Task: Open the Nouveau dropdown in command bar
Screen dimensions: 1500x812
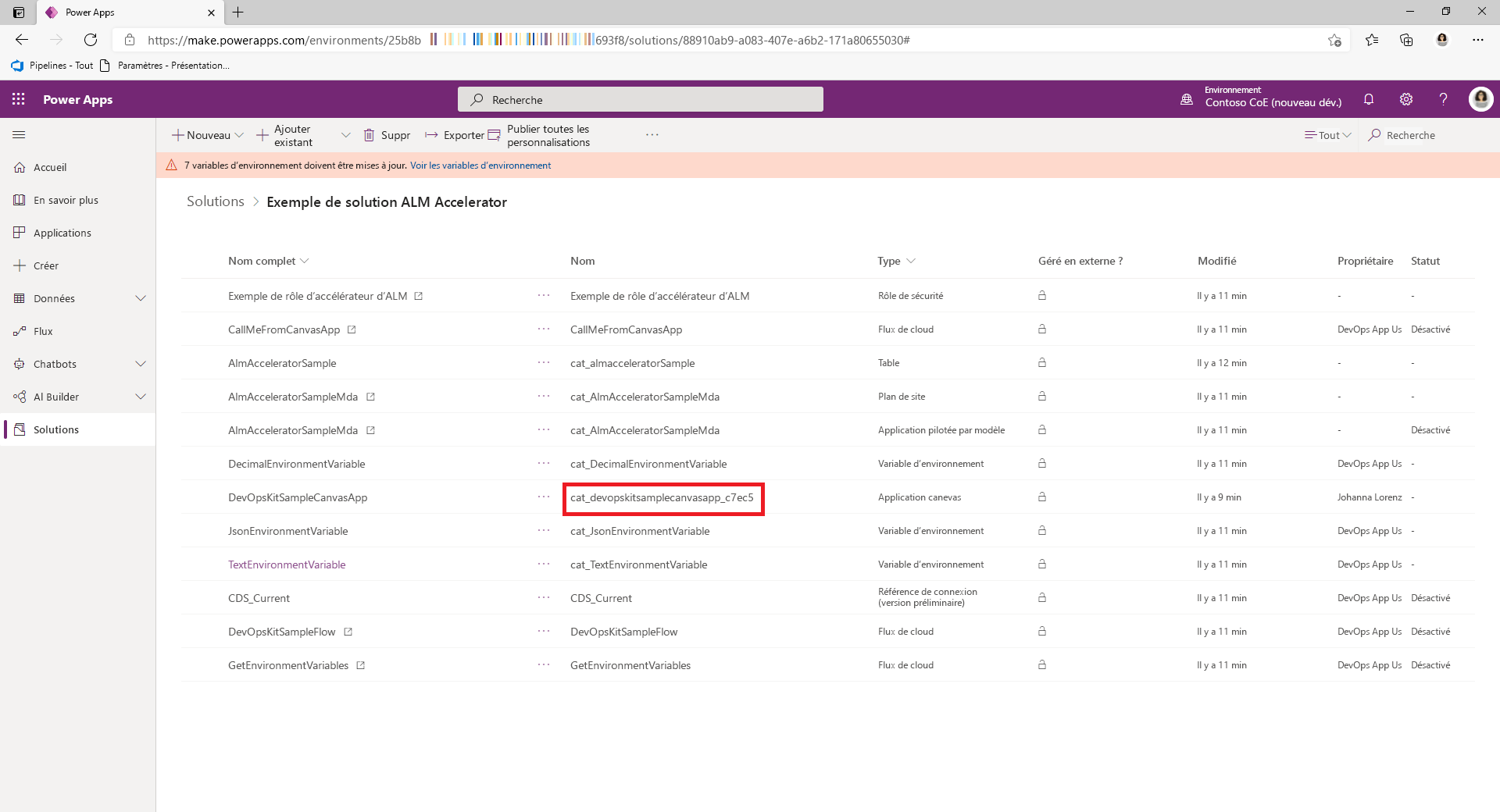Action: 208,135
